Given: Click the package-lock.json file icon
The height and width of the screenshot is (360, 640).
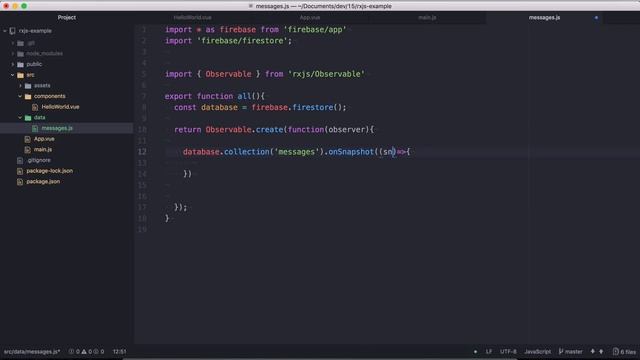Looking at the screenshot, I should pos(20,171).
